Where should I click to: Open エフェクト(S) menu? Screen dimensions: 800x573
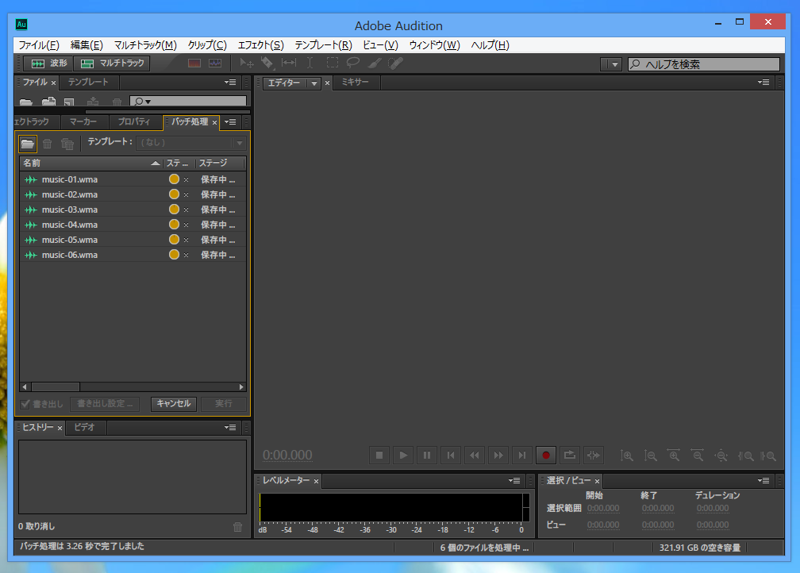tap(261, 45)
